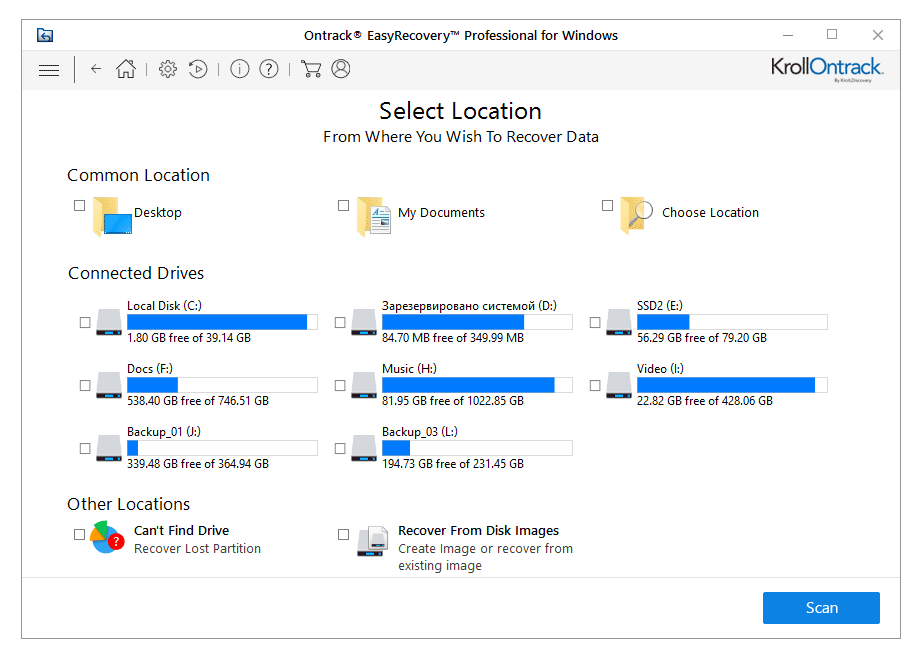Click the "Зарезервировано системой (D:)" drive name
This screenshot has height=660, width=924.
point(470,306)
